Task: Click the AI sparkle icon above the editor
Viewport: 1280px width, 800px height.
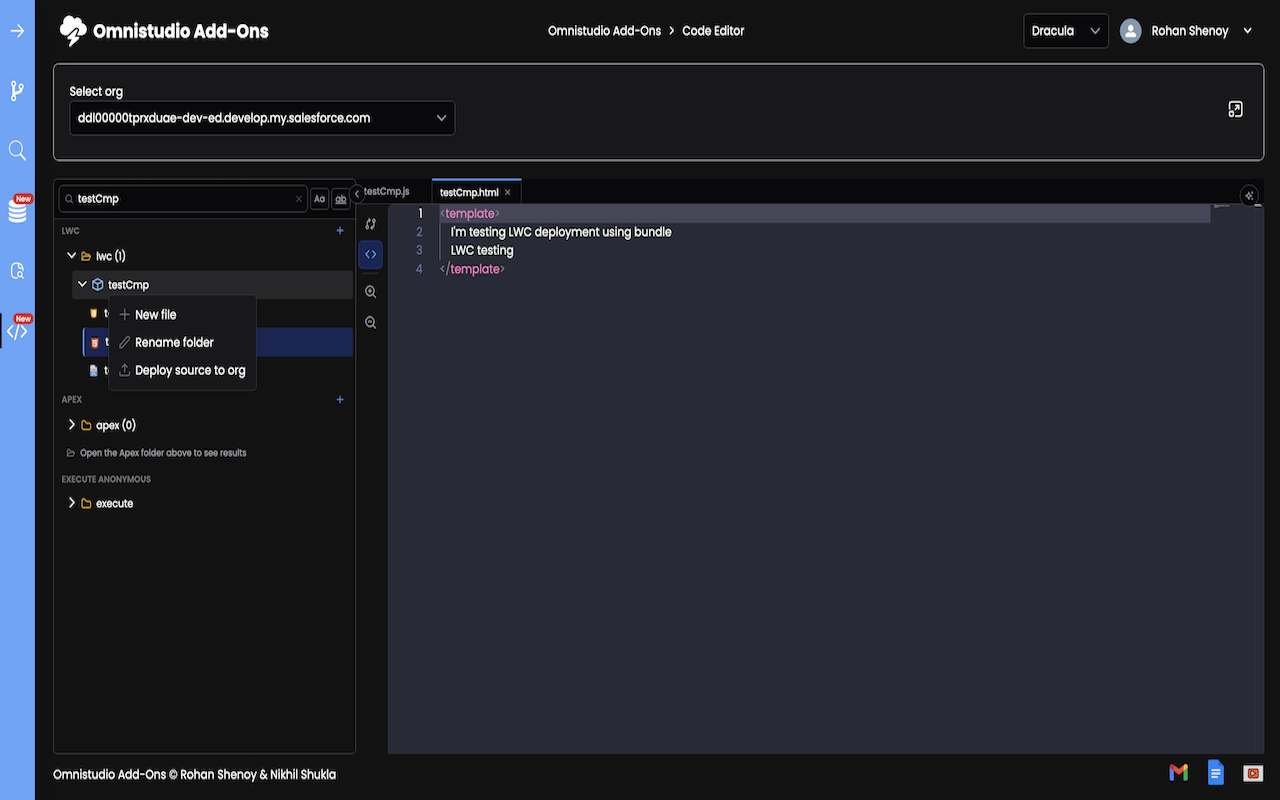Action: (x=1249, y=195)
